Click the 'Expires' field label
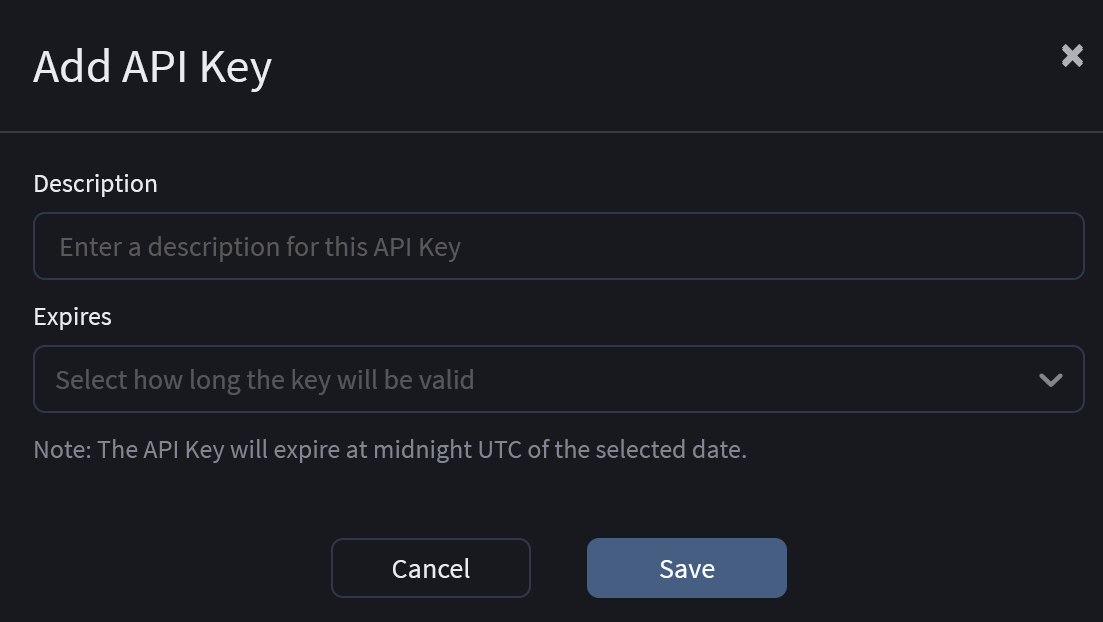This screenshot has height=622, width=1103. pyautogui.click(x=72, y=317)
